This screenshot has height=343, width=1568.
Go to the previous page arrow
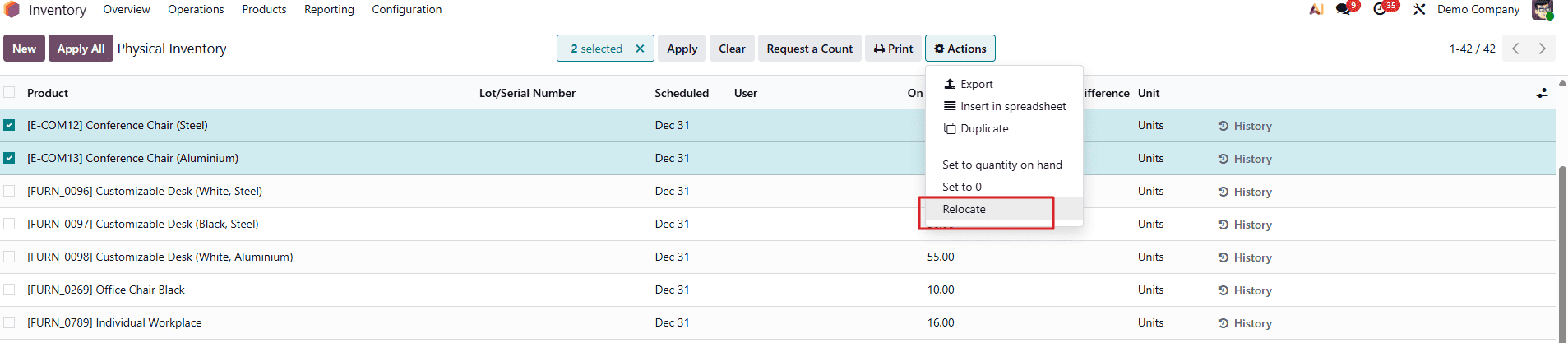1515,49
